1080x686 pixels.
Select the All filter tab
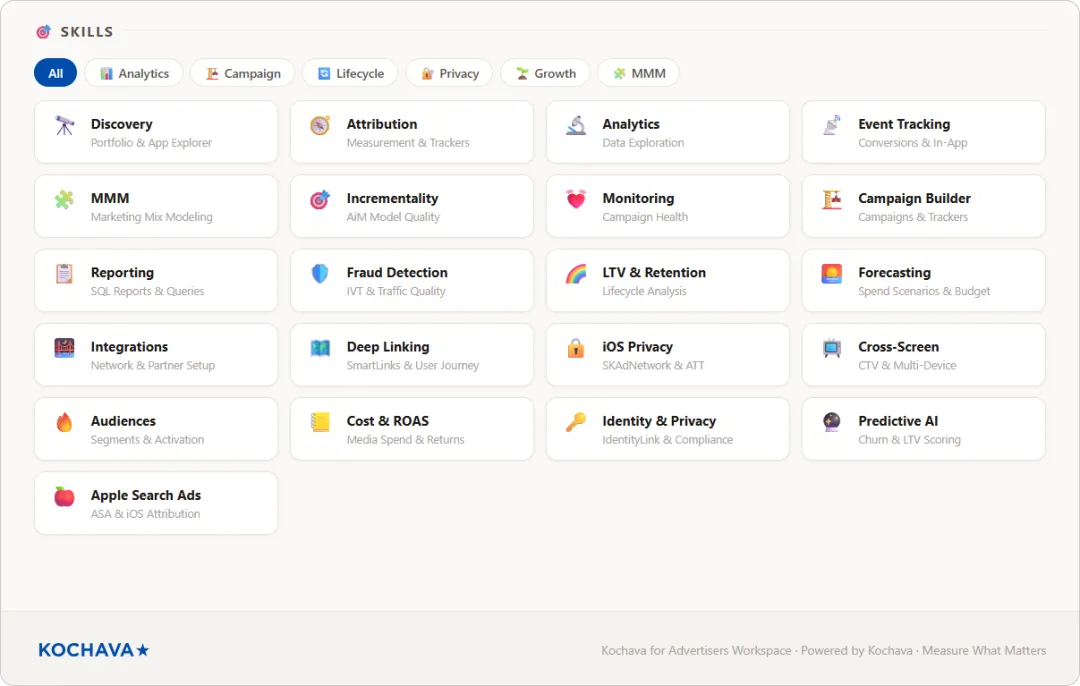(x=56, y=73)
